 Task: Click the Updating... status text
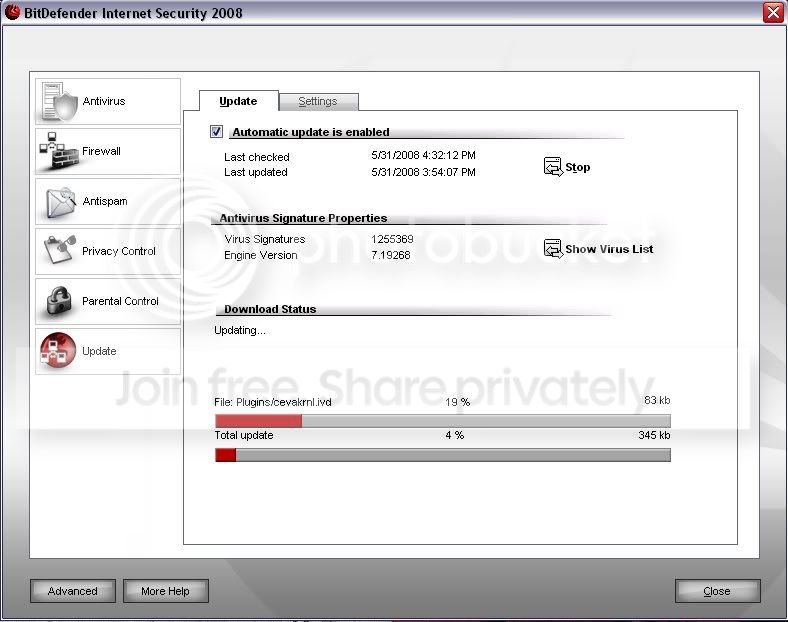click(x=240, y=330)
